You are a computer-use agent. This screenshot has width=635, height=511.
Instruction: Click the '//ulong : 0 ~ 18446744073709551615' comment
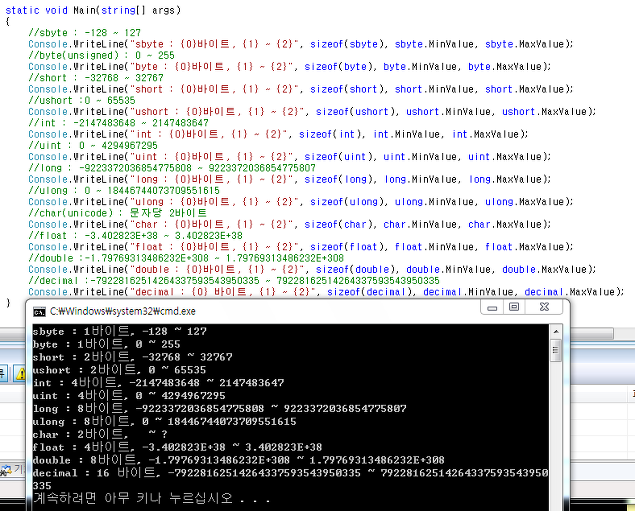(124, 191)
